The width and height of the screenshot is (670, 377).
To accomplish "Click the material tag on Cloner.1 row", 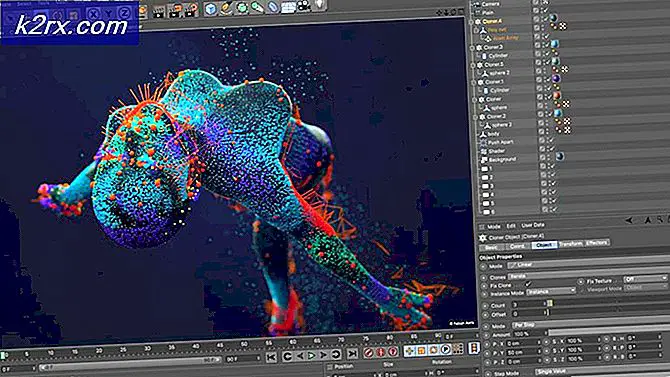I will [555, 79].
